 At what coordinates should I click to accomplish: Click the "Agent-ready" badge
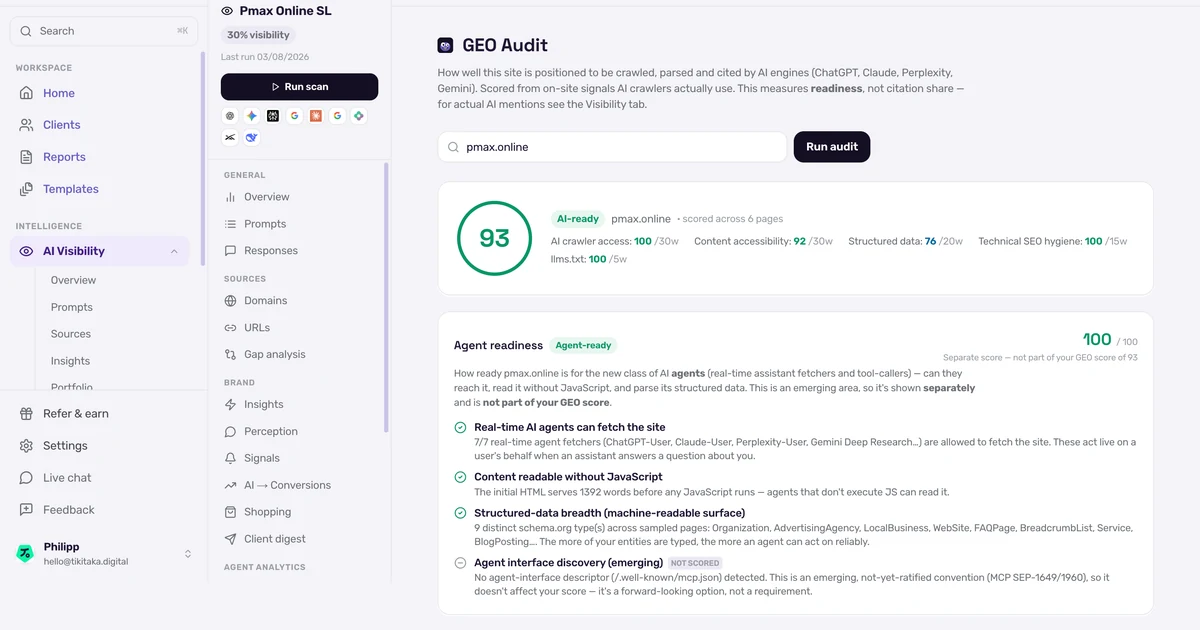584,345
